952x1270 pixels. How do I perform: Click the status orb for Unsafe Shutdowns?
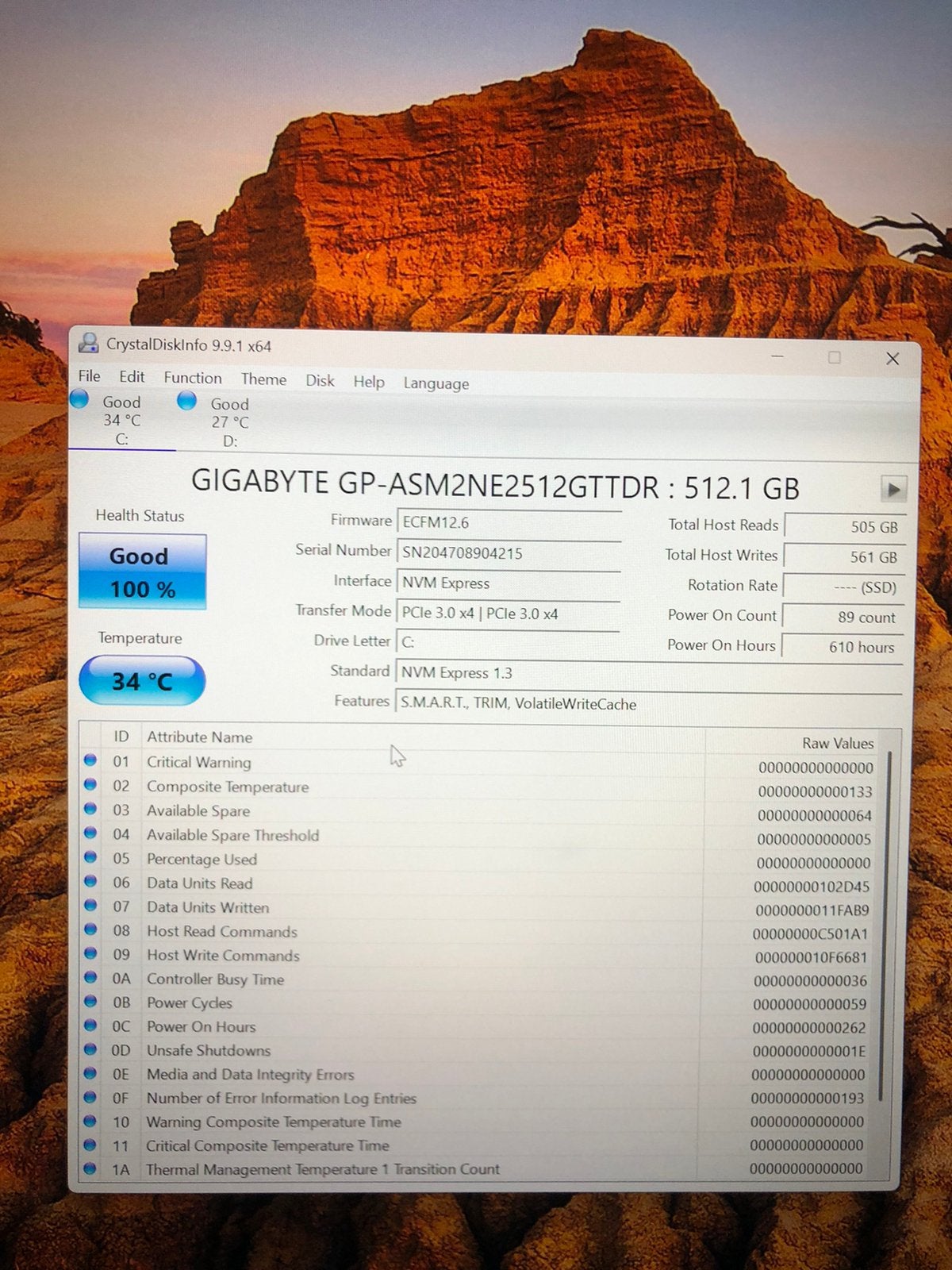[x=90, y=1049]
